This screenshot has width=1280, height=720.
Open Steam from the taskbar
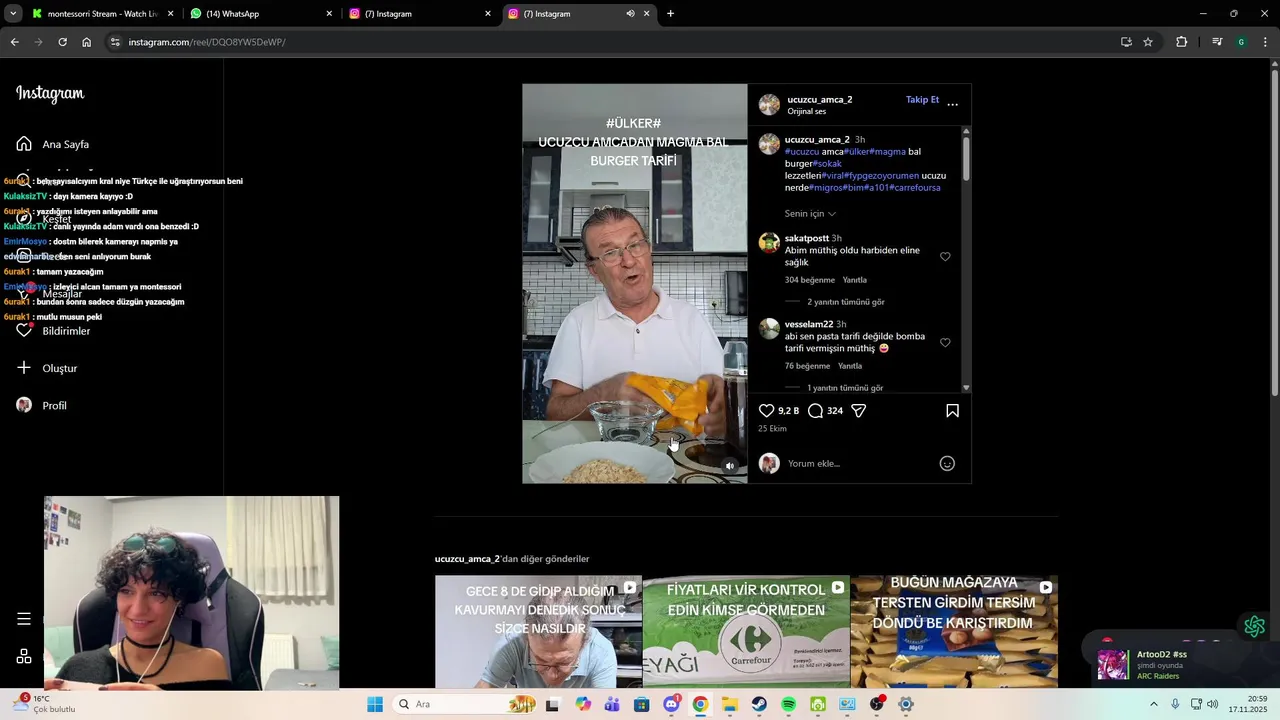point(759,704)
